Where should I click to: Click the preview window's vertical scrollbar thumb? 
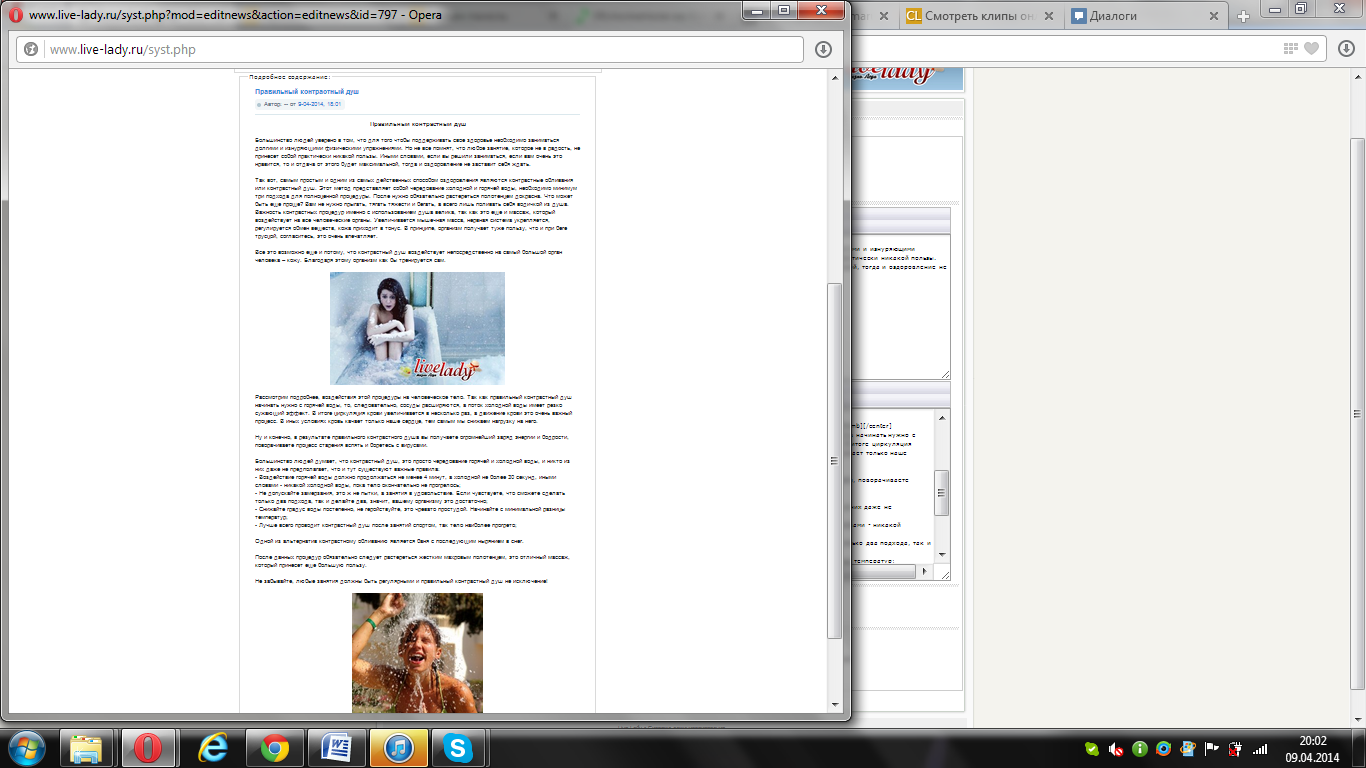835,460
